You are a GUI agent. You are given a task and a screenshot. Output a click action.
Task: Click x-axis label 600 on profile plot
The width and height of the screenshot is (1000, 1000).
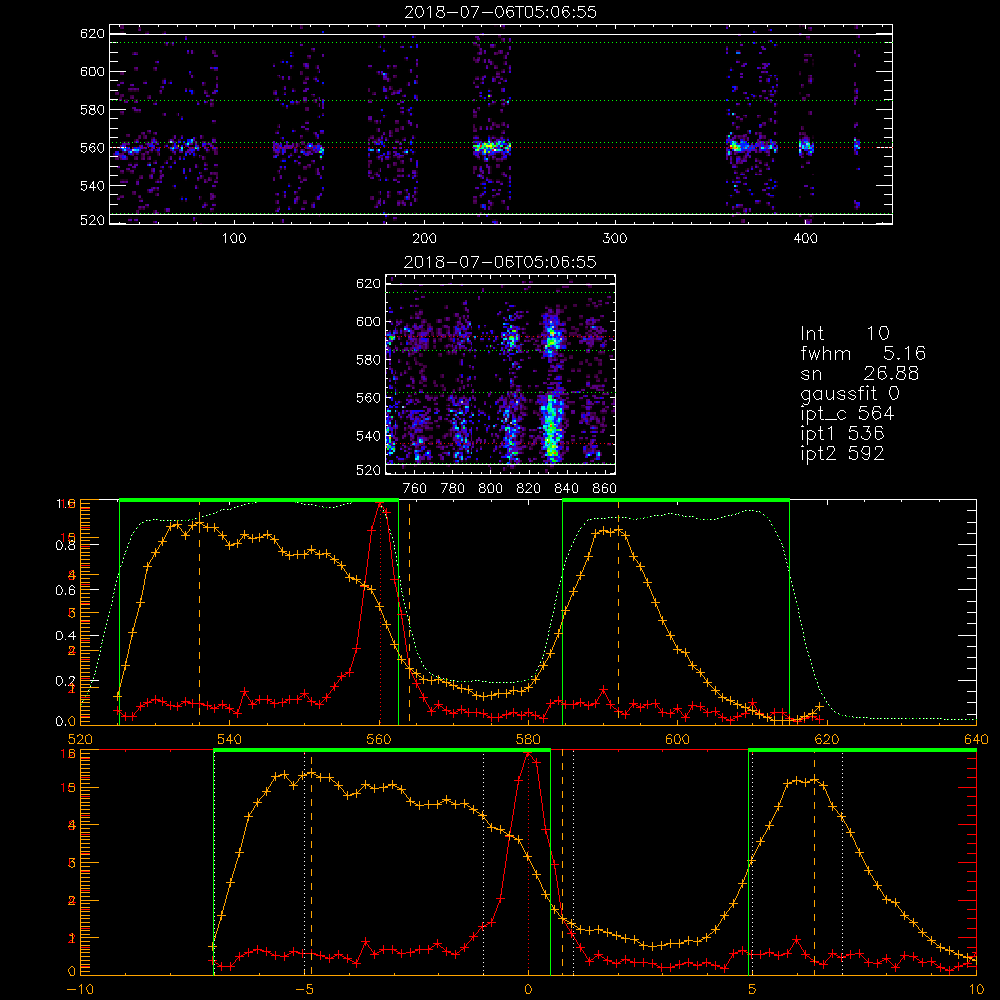coord(677,739)
